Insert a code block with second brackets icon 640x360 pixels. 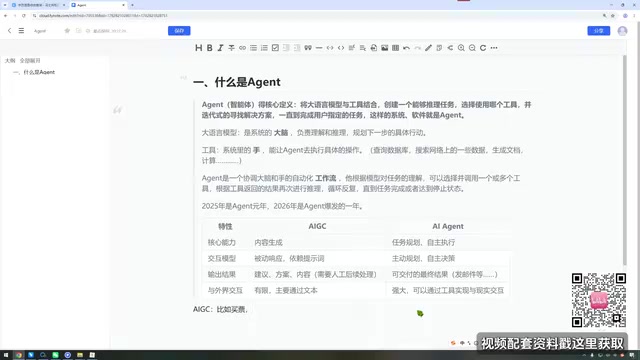[x=341, y=48]
